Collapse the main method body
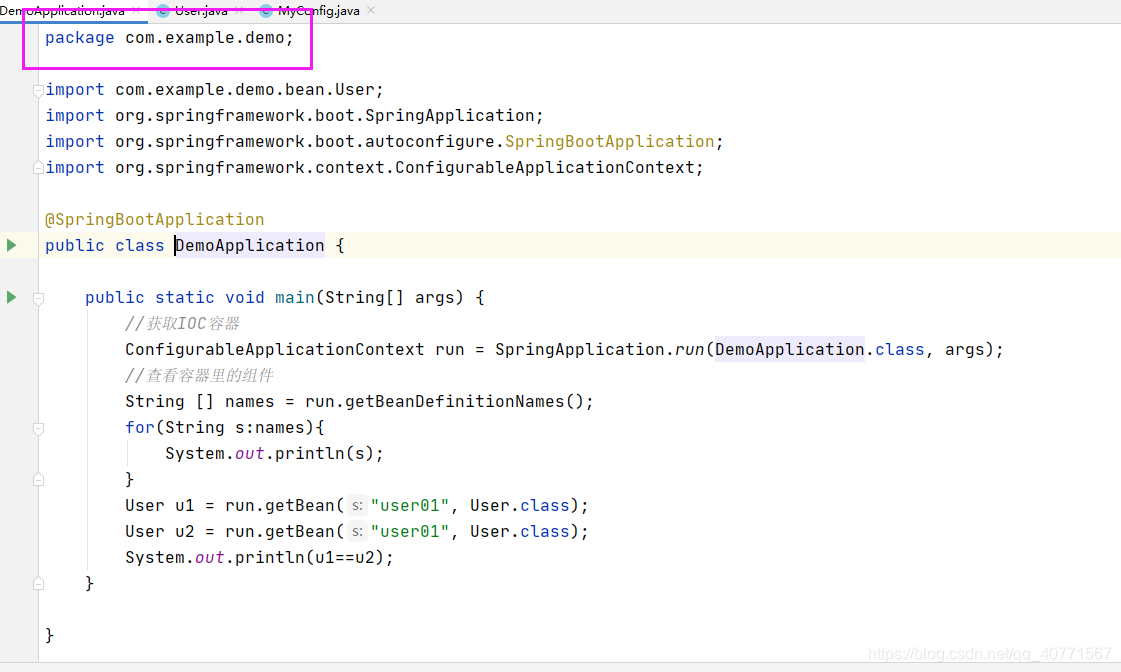 click(37, 297)
